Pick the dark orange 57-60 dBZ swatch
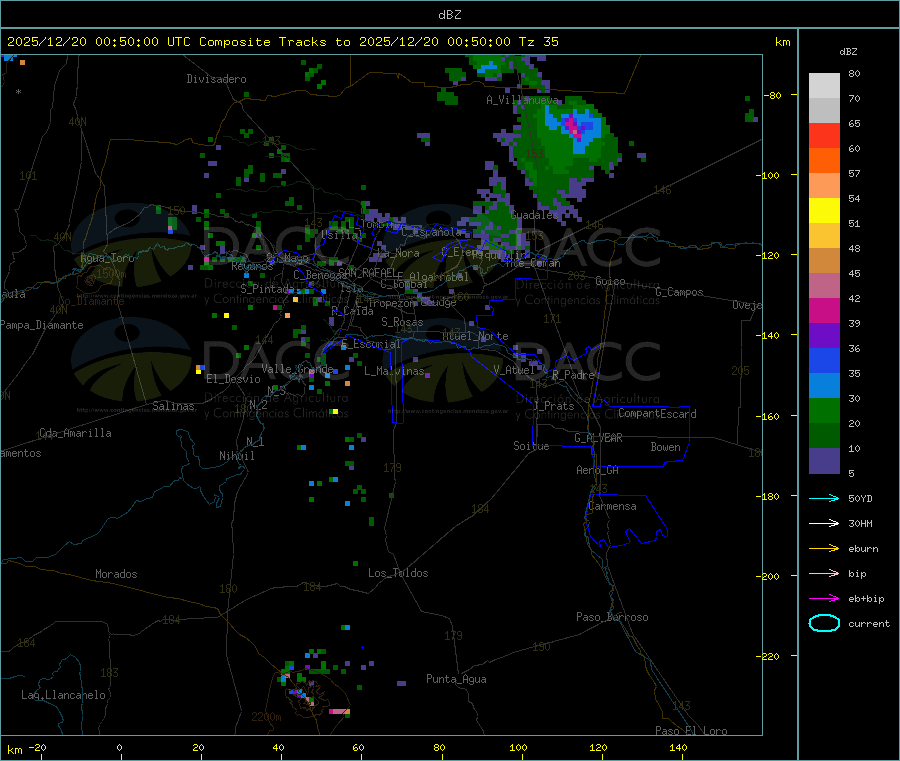 (x=824, y=161)
